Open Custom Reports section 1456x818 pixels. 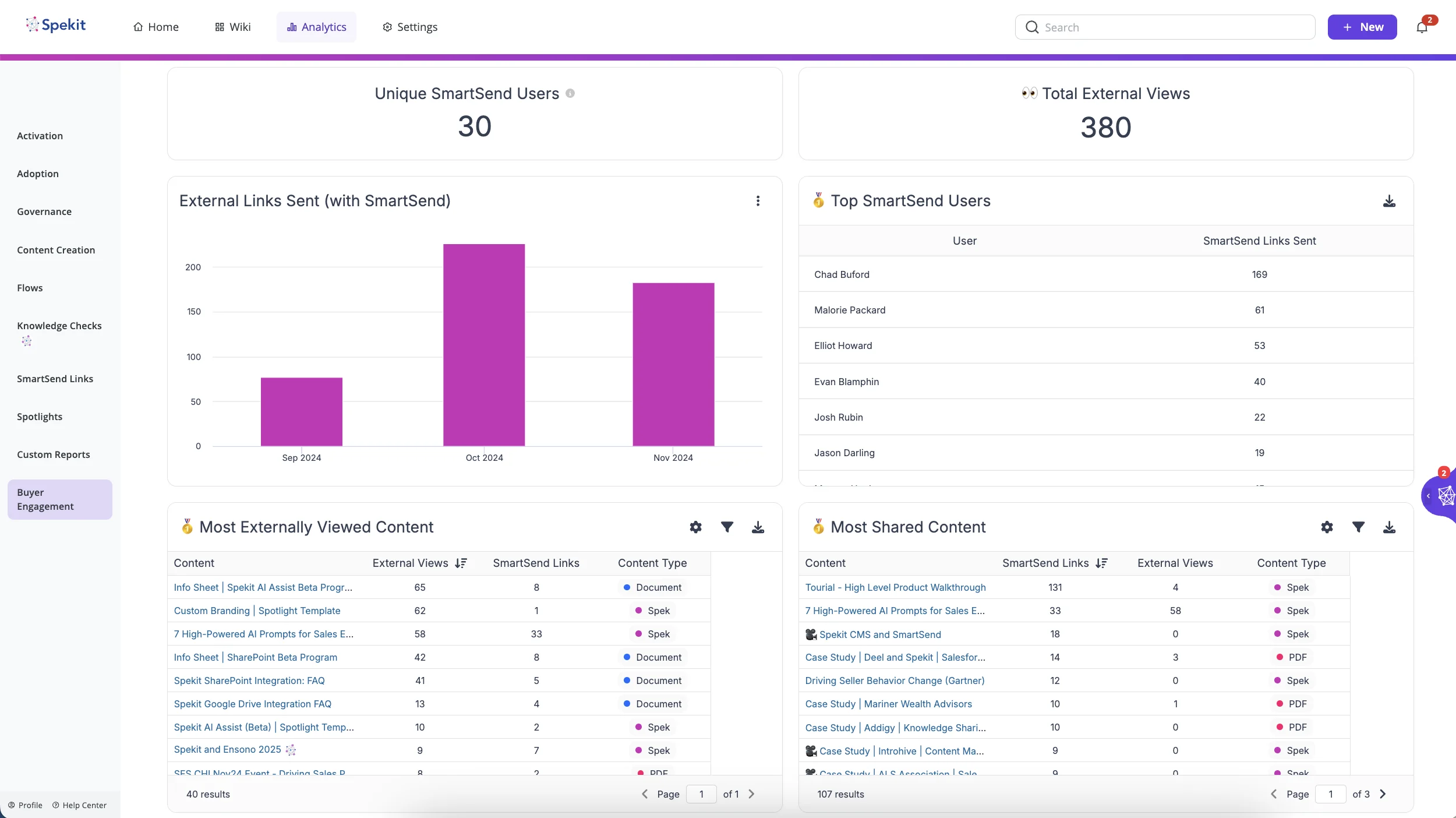tap(54, 454)
